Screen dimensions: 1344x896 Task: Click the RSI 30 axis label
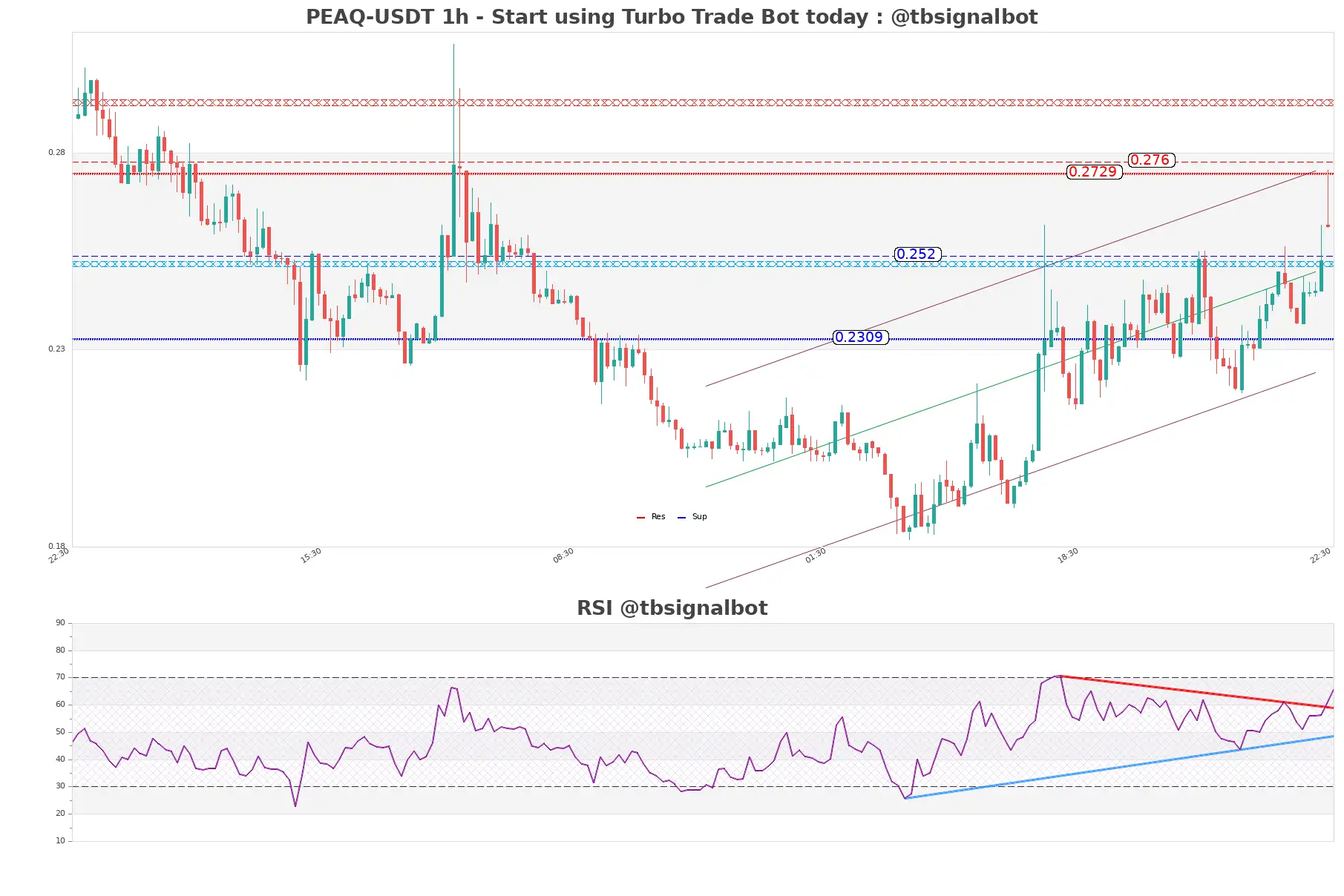[60, 786]
